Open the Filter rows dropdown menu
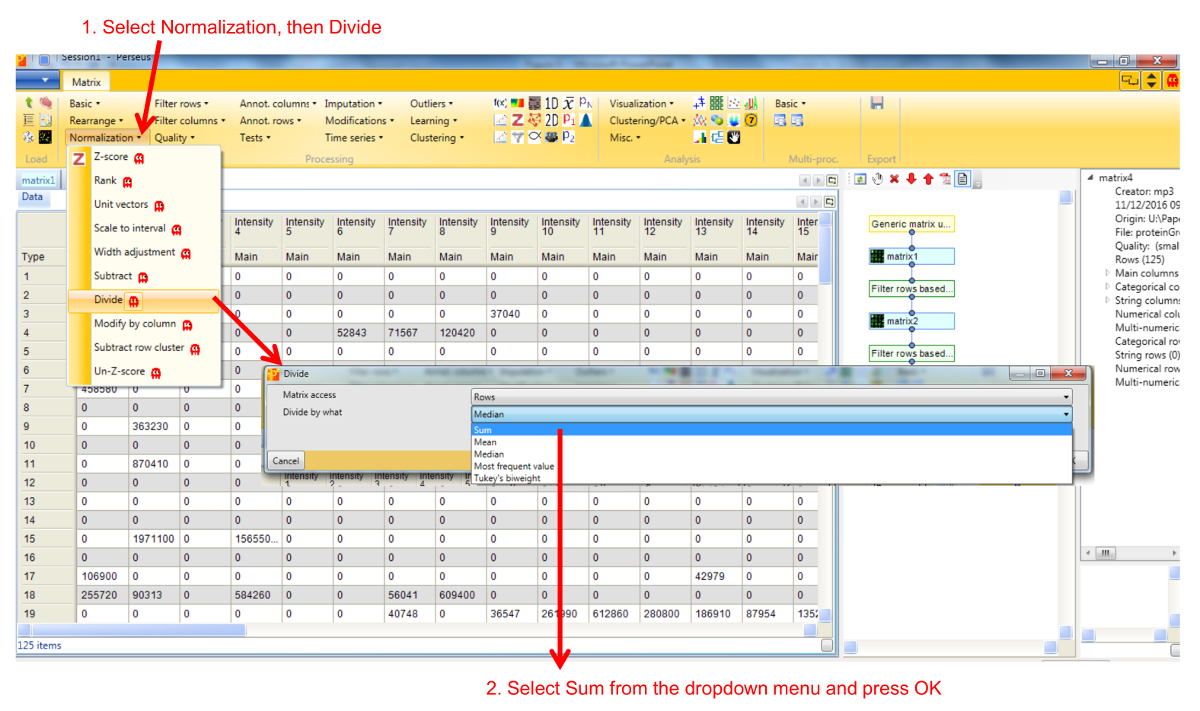Image resolution: width=1200 pixels, height=711 pixels. tap(181, 103)
